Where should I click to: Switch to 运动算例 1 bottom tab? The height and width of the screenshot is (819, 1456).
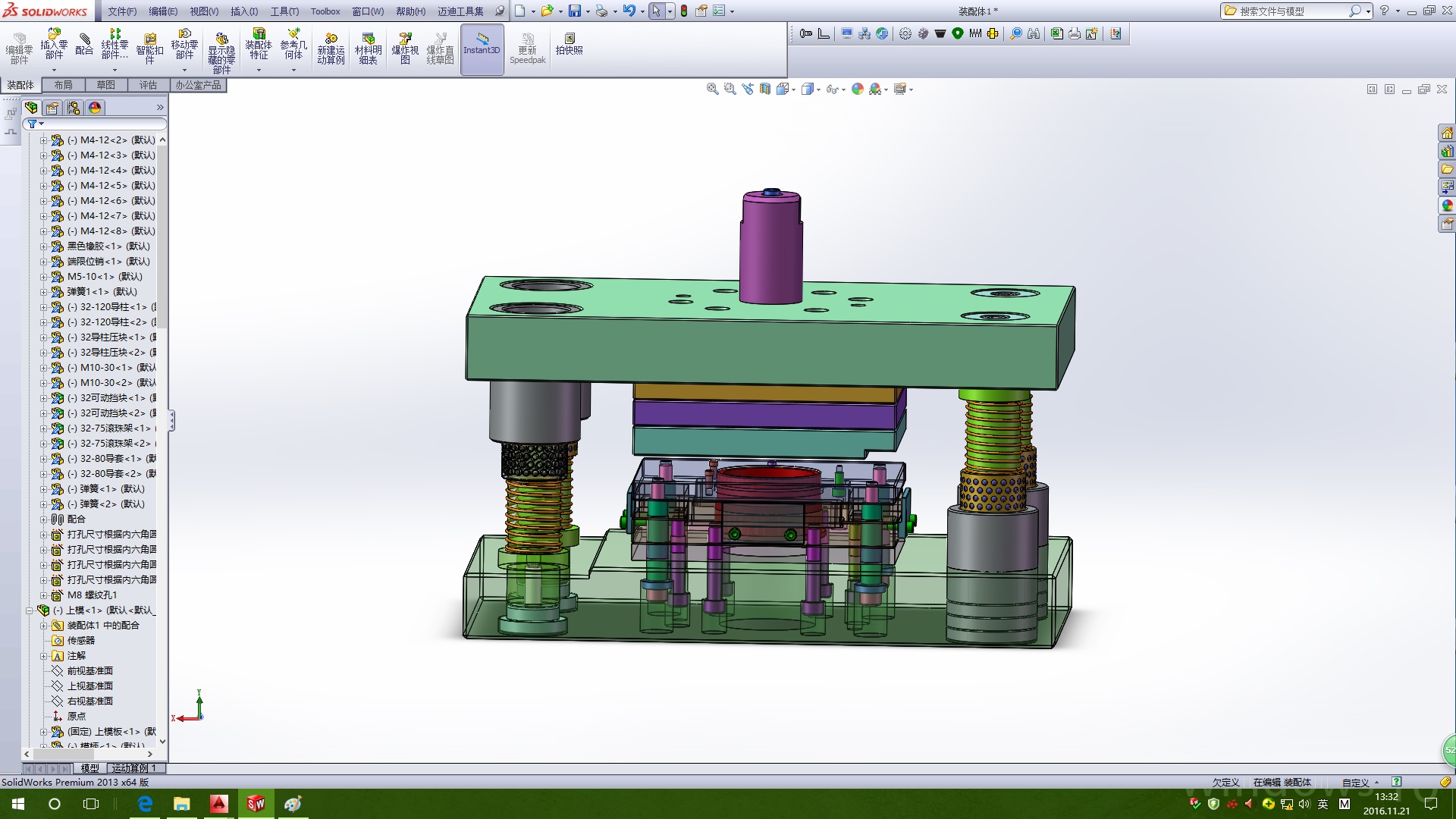134,768
